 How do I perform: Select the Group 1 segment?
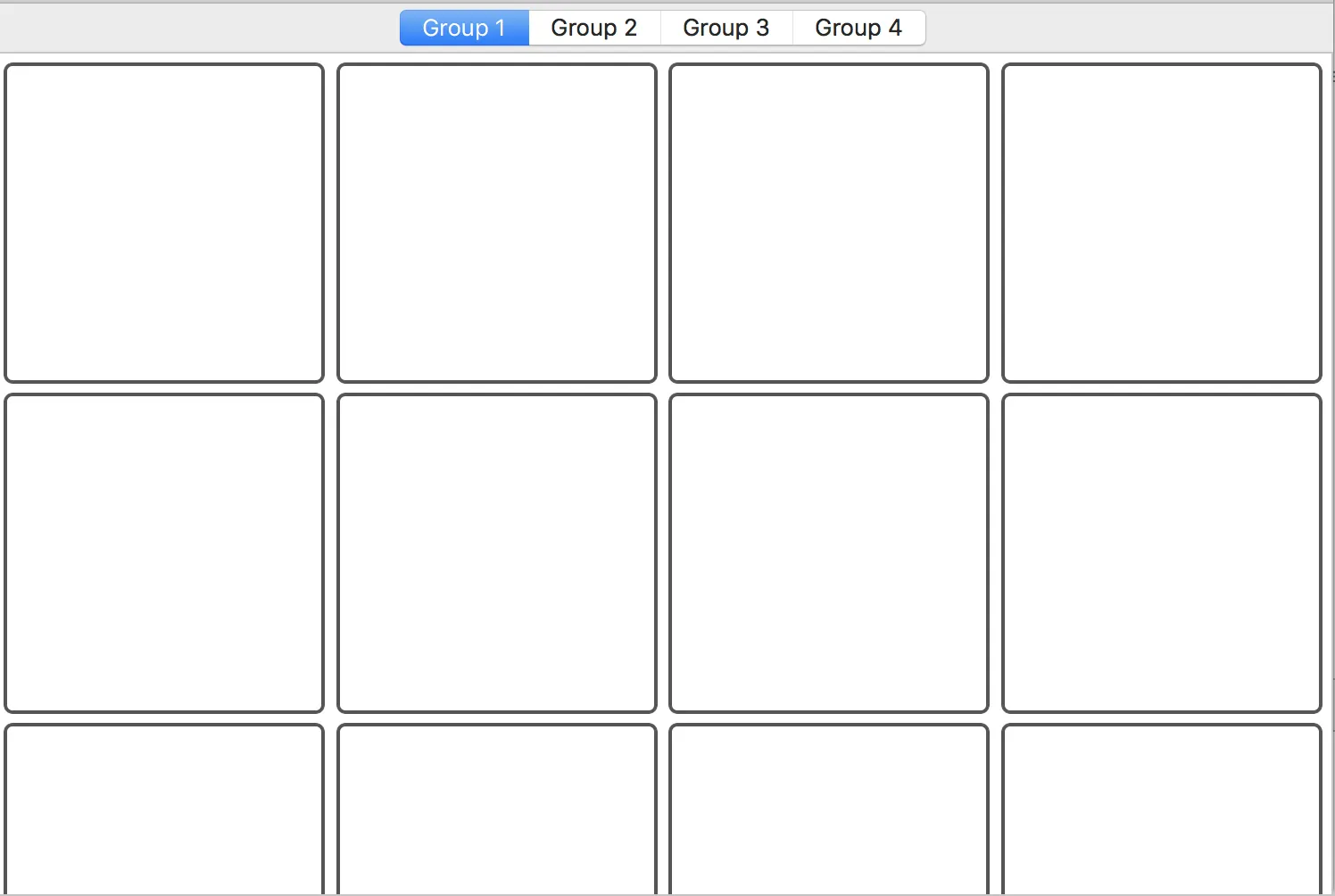(x=464, y=28)
